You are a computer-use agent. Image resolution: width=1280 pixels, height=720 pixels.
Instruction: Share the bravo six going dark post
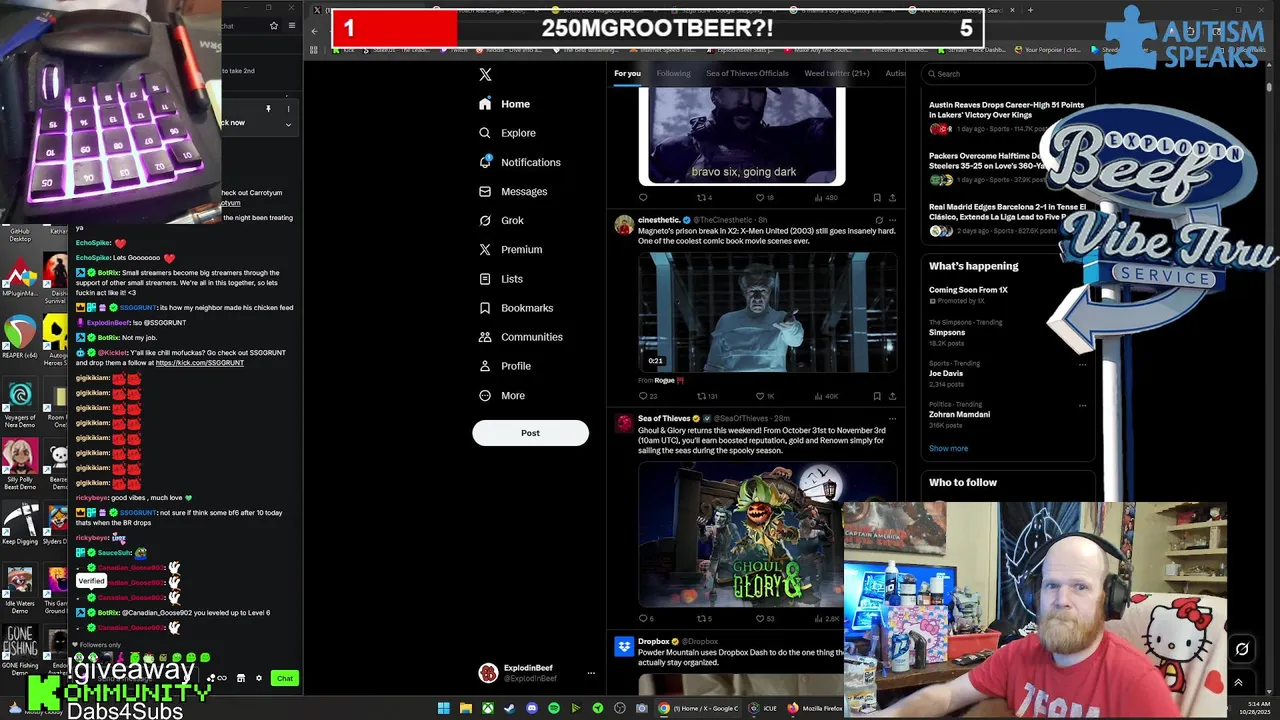tap(892, 198)
